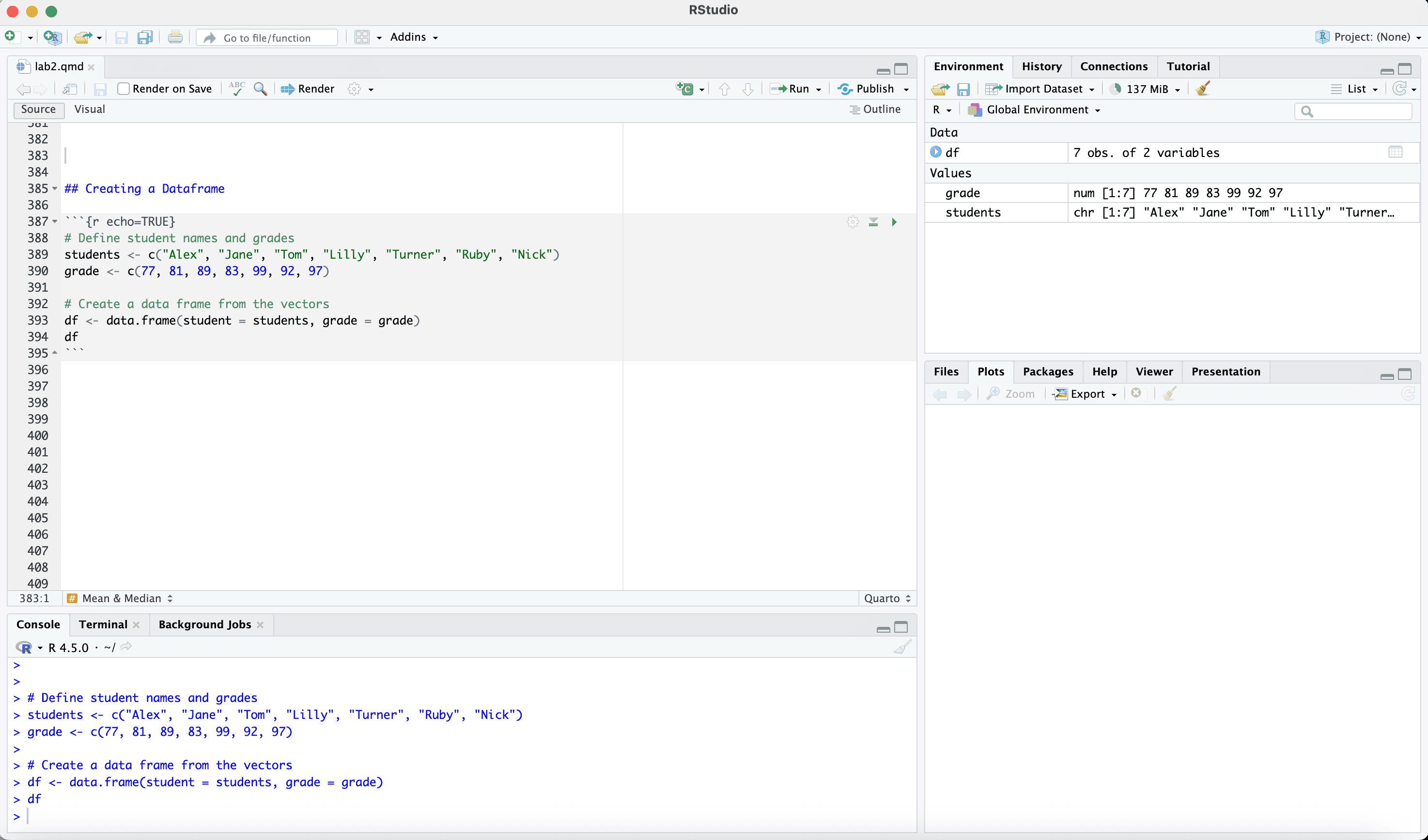
Task: Click the print document icon in the main toolbar
Action: [x=175, y=37]
